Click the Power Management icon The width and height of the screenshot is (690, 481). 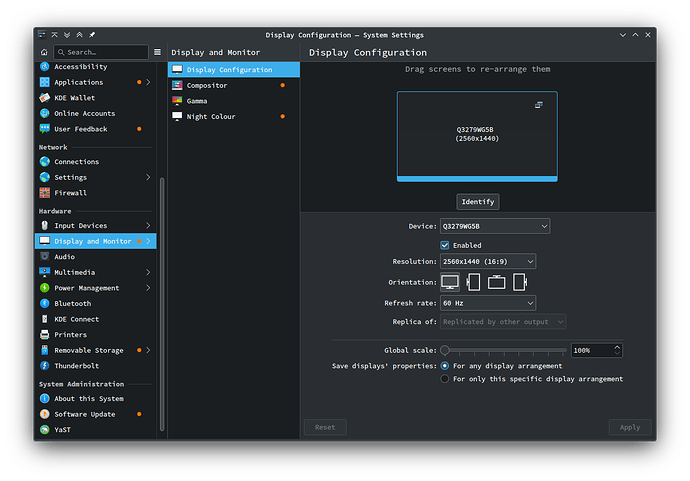click(x=44, y=288)
